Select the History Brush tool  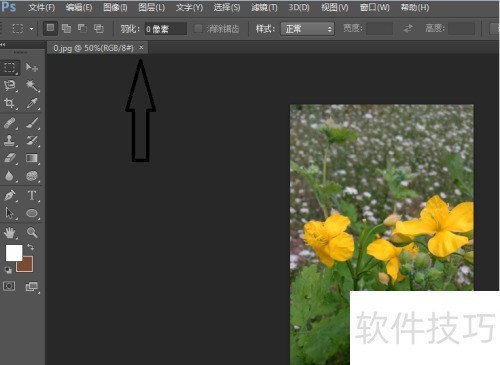point(32,140)
